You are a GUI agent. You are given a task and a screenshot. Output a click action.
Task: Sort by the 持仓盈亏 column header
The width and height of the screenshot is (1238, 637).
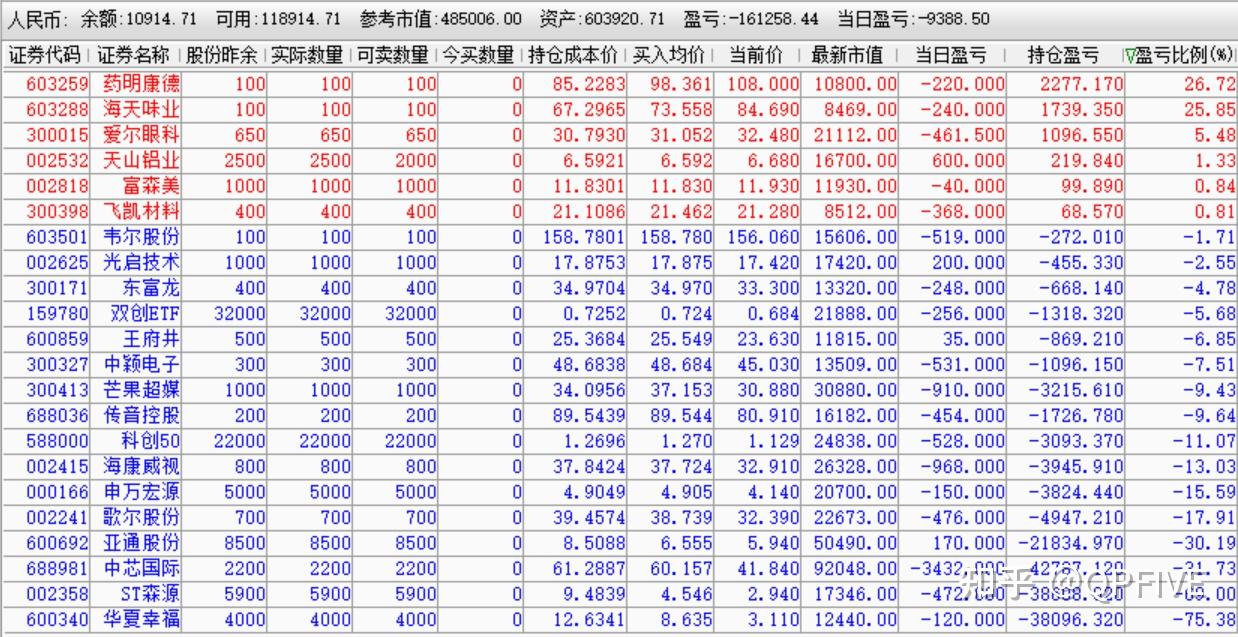(1064, 55)
